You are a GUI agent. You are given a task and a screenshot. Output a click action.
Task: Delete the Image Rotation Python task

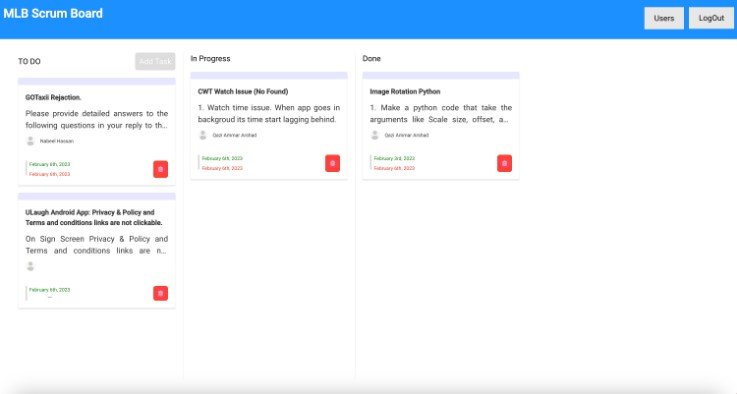pos(504,163)
